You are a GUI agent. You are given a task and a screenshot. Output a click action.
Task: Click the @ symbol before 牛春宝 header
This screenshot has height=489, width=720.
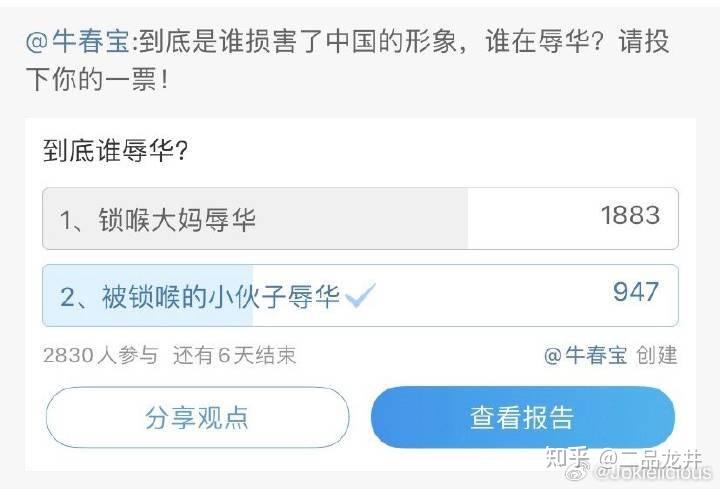(x=37, y=43)
